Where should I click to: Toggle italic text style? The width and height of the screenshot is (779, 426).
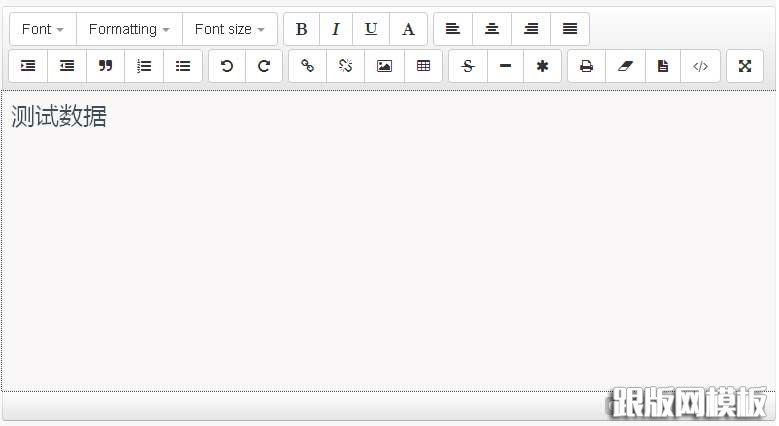click(x=336, y=29)
